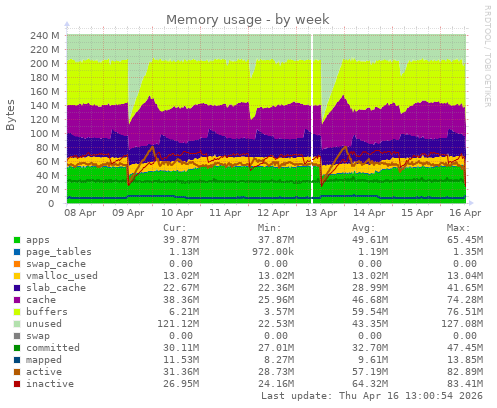This screenshot has height=408, width=497.
Task: Click the '0' y-axis tick label
Action: [51, 203]
